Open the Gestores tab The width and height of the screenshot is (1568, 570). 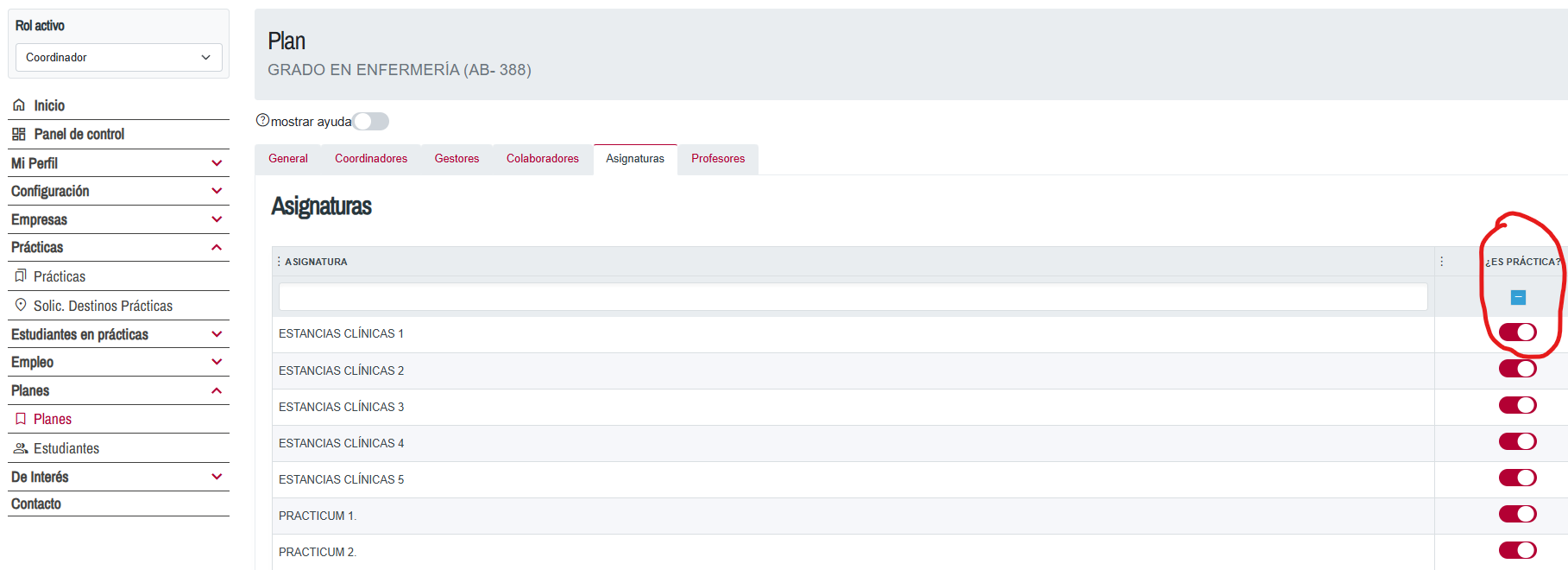457,159
